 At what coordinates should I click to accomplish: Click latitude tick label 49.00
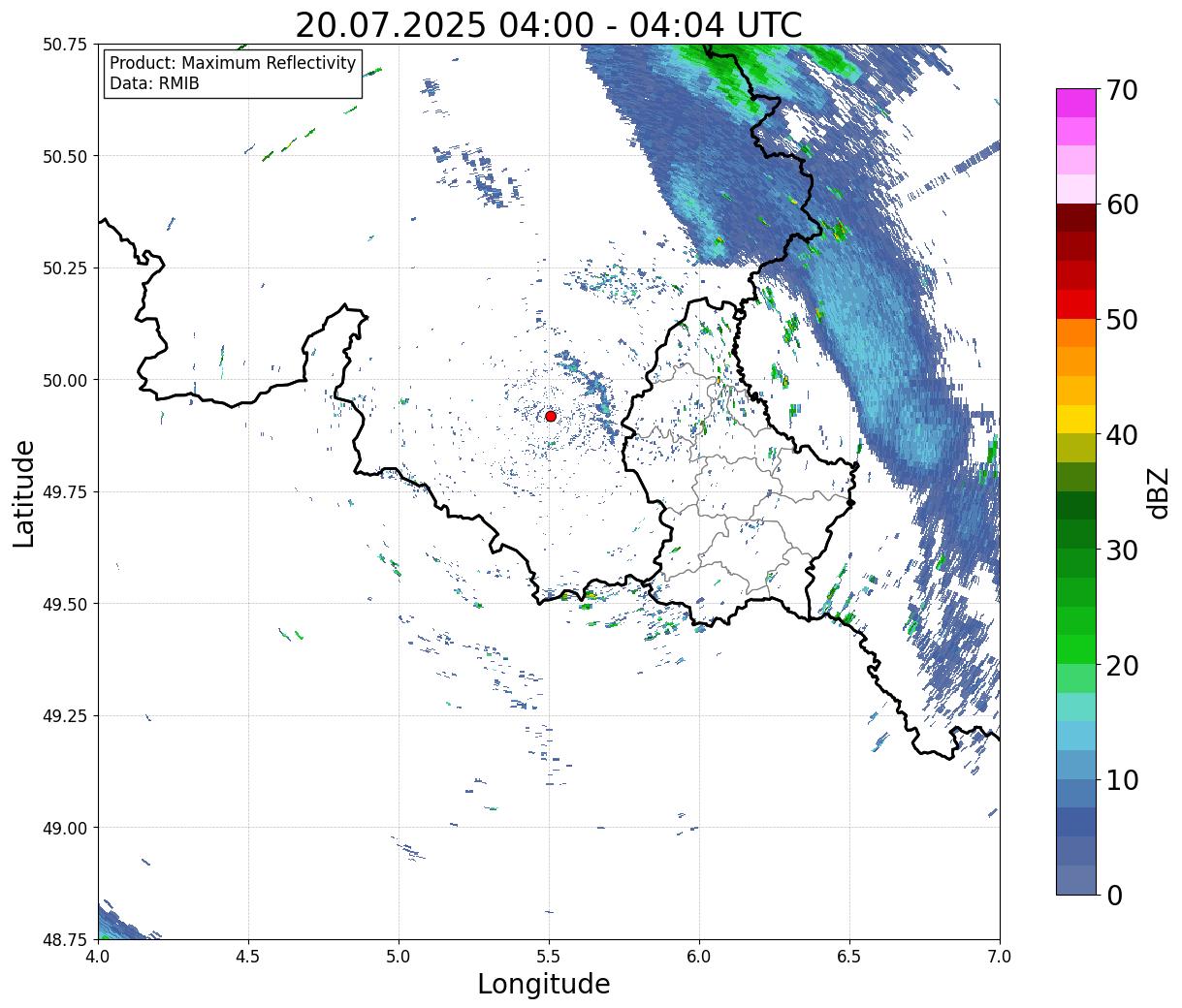click(65, 828)
